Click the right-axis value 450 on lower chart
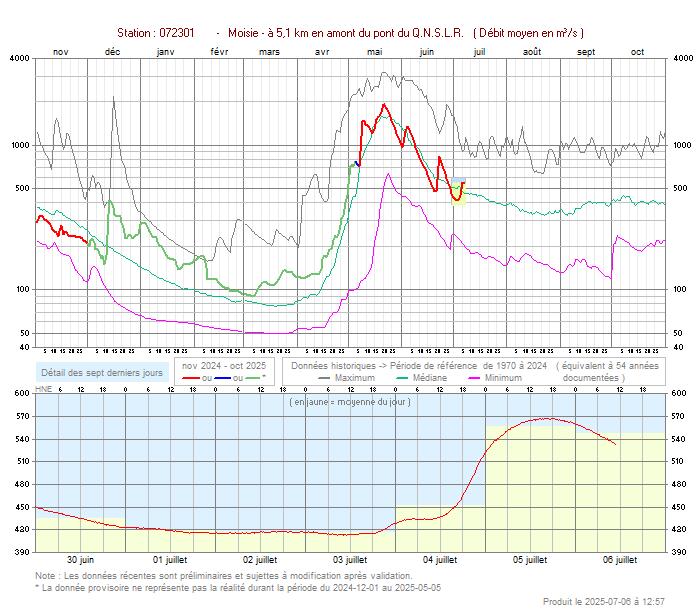The image size is (700, 610). [x=679, y=507]
